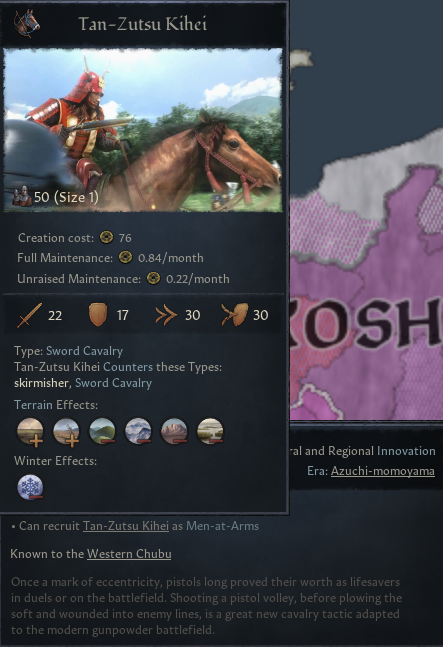Click the mounted samurai unit illustration
The height and width of the screenshot is (647, 443).
[x=143, y=130]
